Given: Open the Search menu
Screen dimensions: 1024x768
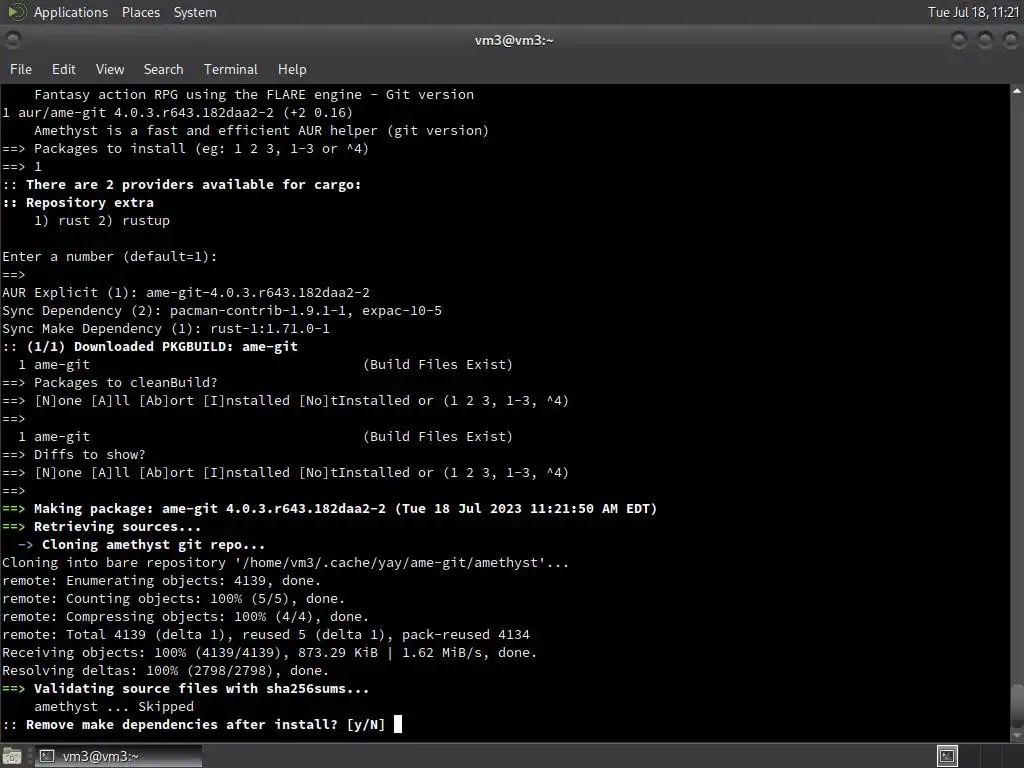Looking at the screenshot, I should pos(163,69).
